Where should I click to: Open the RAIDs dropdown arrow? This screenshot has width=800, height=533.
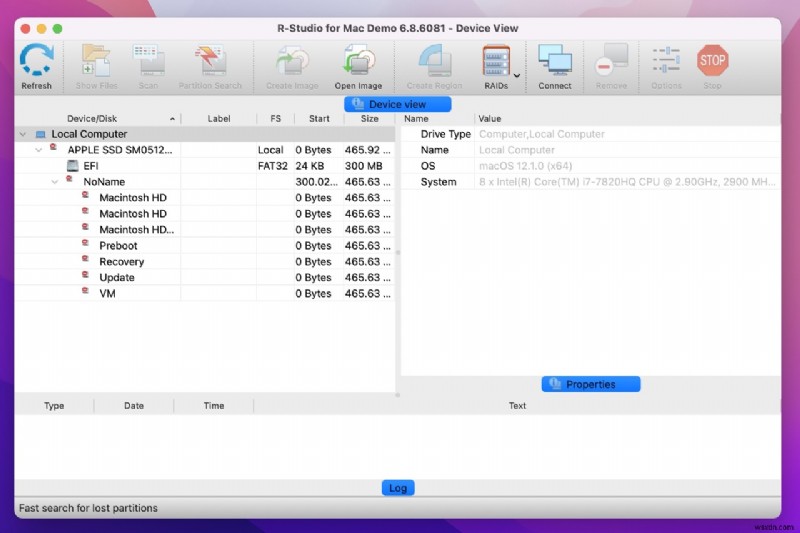(517, 75)
